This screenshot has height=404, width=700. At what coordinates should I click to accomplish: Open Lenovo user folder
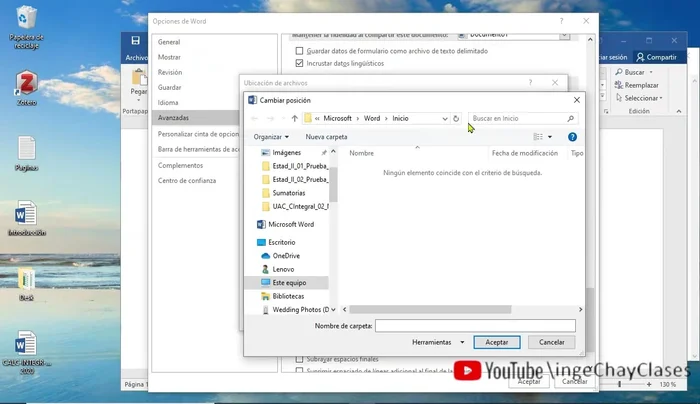click(278, 269)
